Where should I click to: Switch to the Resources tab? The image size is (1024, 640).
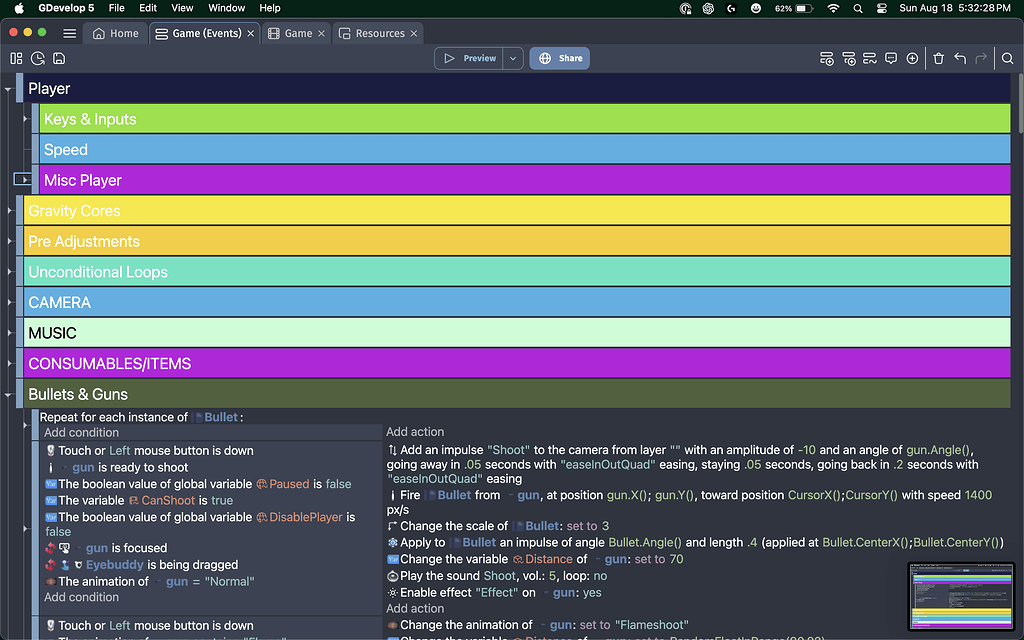point(378,32)
